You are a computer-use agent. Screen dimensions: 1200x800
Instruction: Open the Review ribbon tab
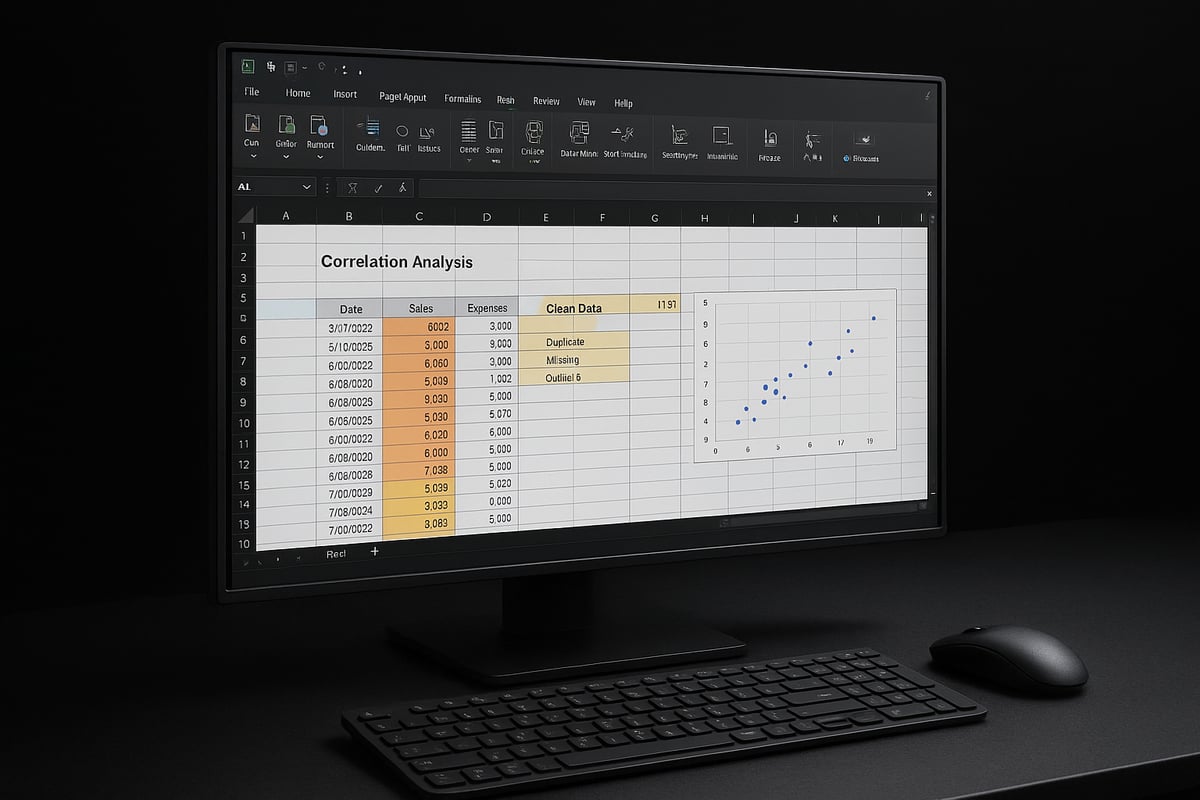click(x=546, y=101)
